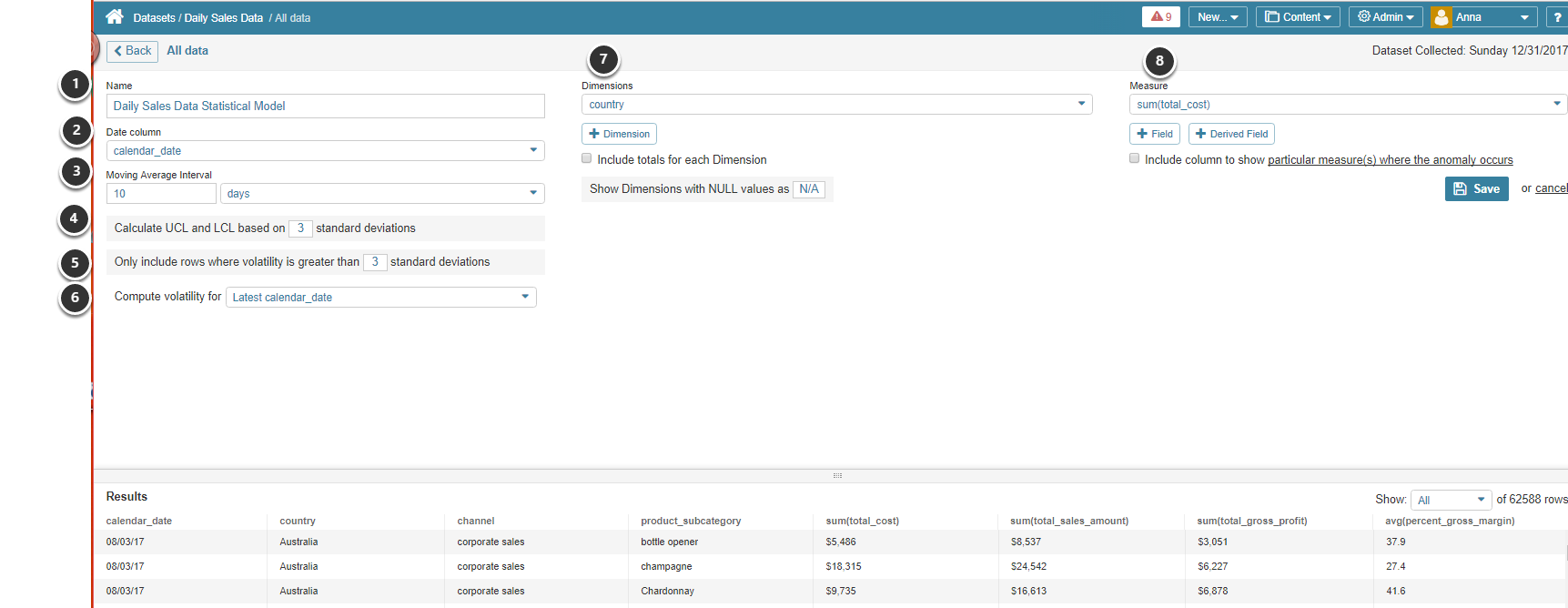Add a Derived Field
The height and width of the screenshot is (608, 1568).
1230,134
